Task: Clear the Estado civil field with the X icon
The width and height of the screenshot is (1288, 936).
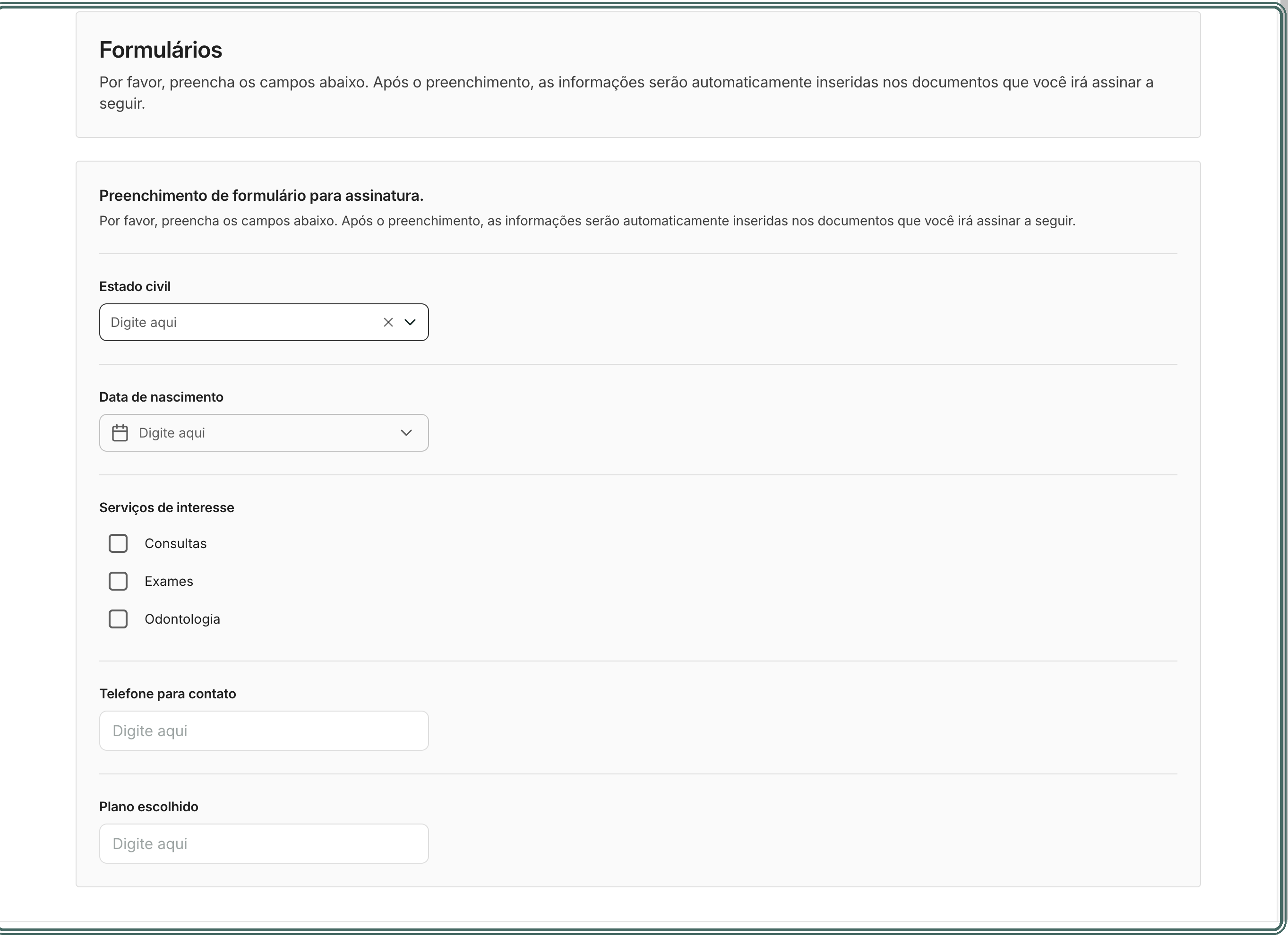Action: [388, 323]
